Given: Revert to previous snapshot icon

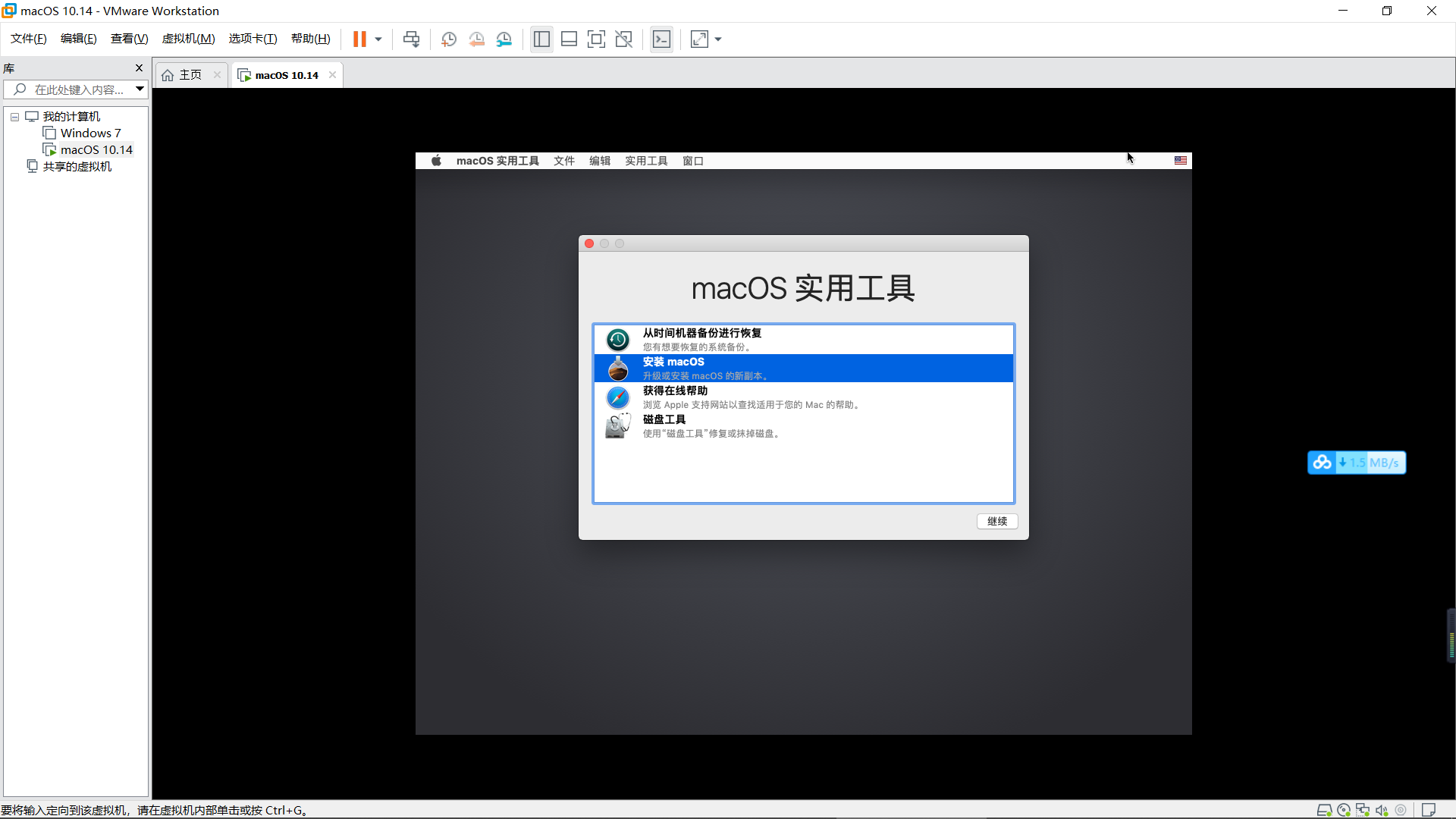Looking at the screenshot, I should pyautogui.click(x=476, y=39).
